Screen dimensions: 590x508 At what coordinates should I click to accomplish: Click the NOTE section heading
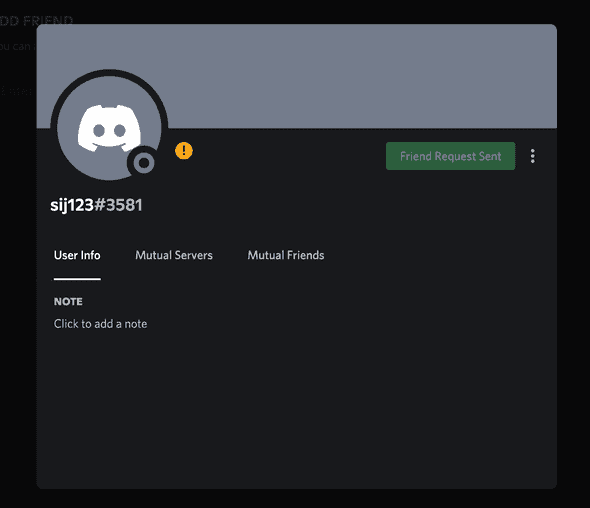click(x=68, y=301)
